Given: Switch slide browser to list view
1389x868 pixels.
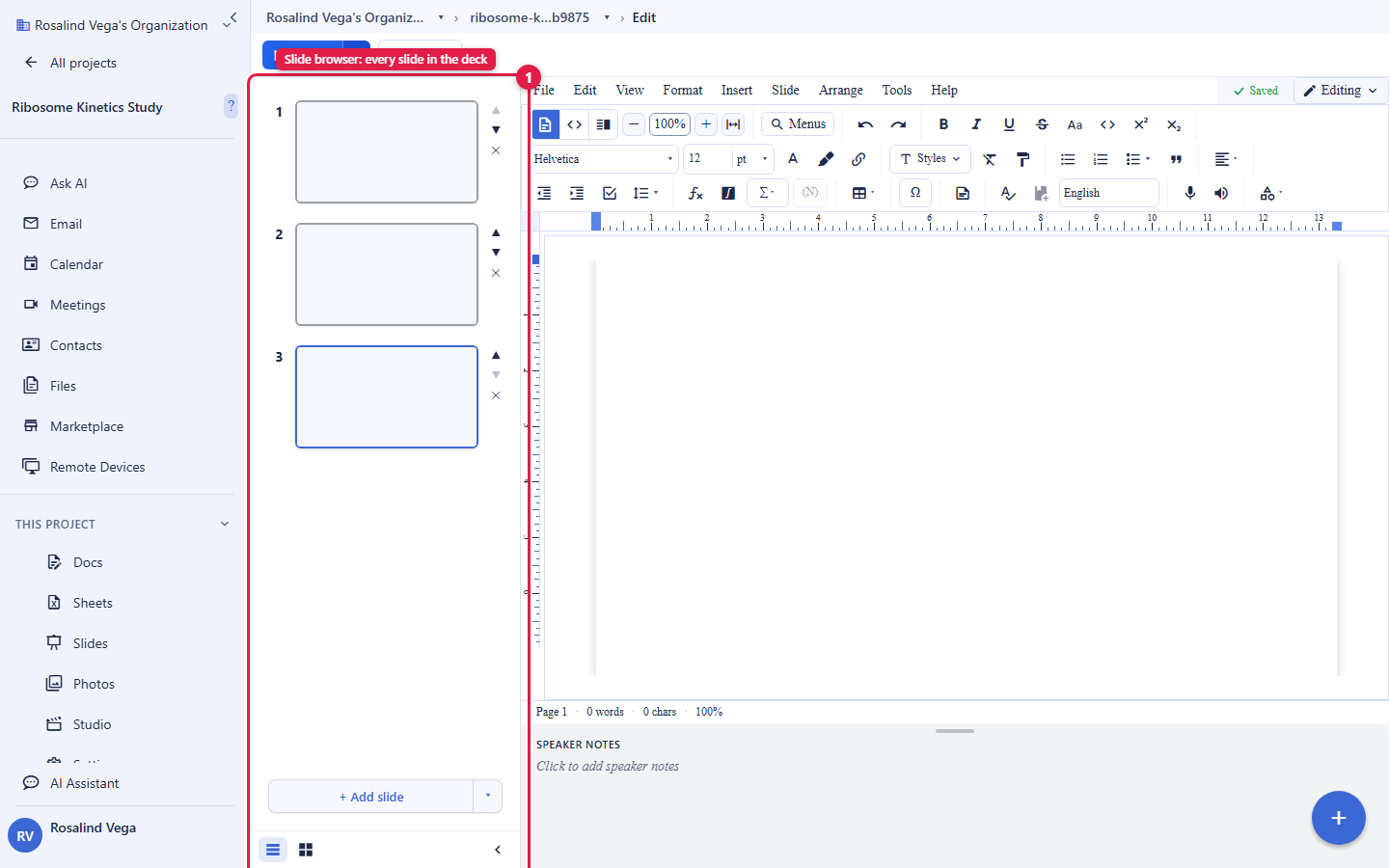Looking at the screenshot, I should pyautogui.click(x=273, y=850).
